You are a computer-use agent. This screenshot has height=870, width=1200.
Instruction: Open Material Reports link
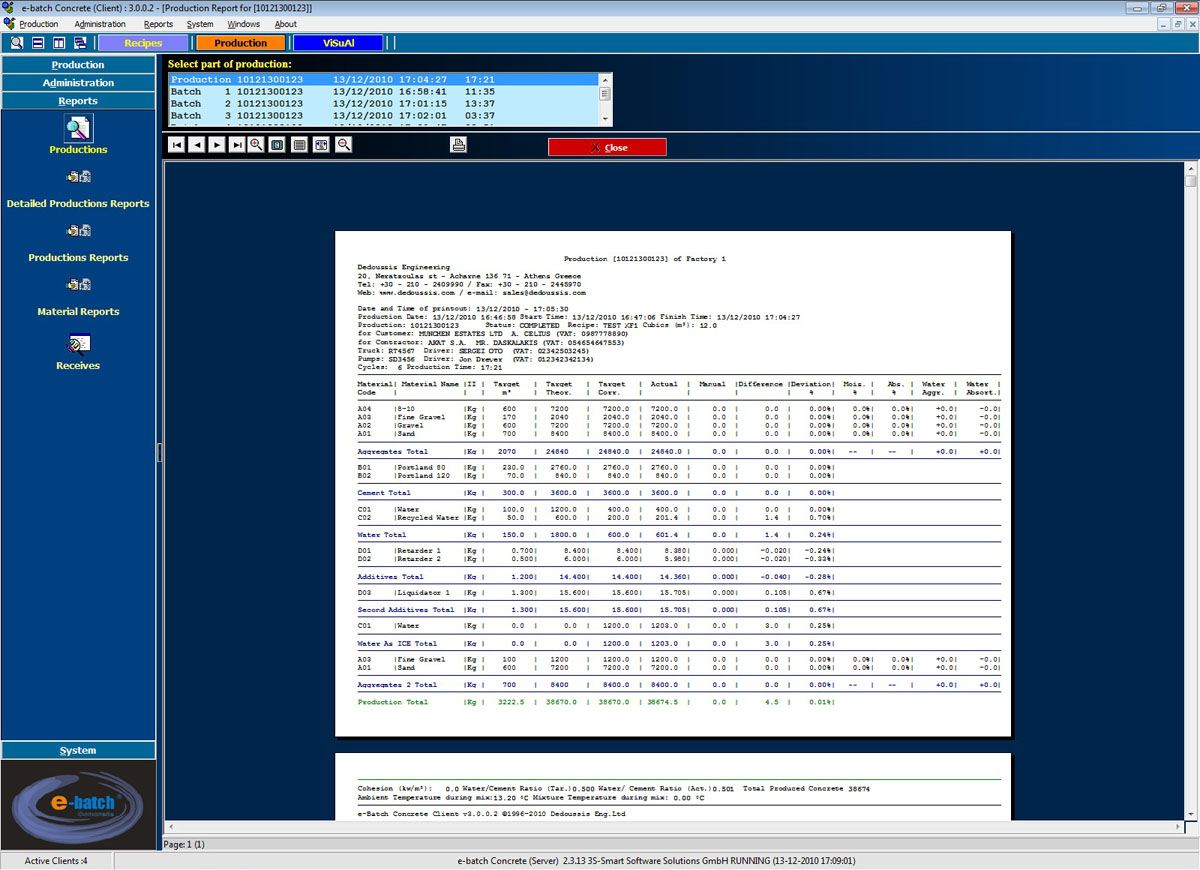pos(78,312)
